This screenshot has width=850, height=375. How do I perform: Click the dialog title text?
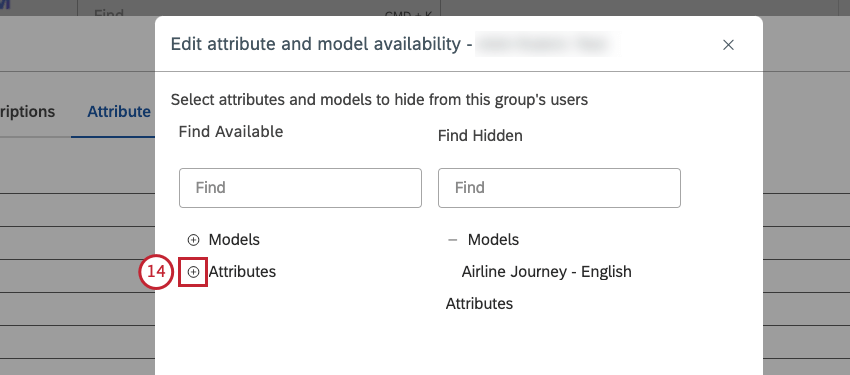(322, 44)
